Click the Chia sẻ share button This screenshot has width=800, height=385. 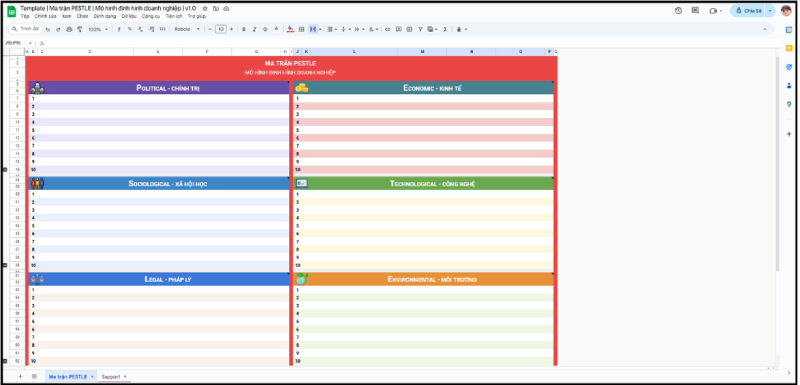pos(748,11)
